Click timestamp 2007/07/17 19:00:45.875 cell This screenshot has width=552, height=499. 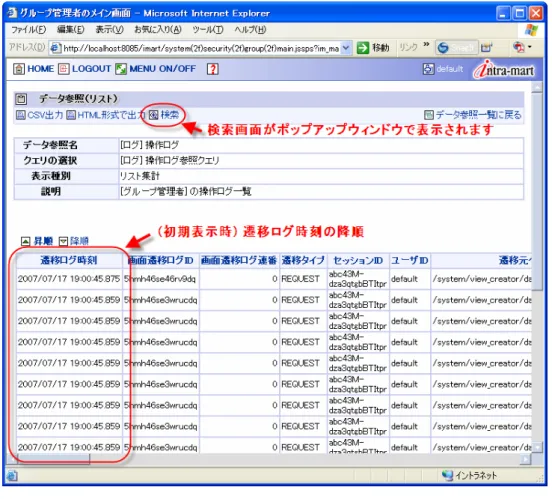[69, 280]
